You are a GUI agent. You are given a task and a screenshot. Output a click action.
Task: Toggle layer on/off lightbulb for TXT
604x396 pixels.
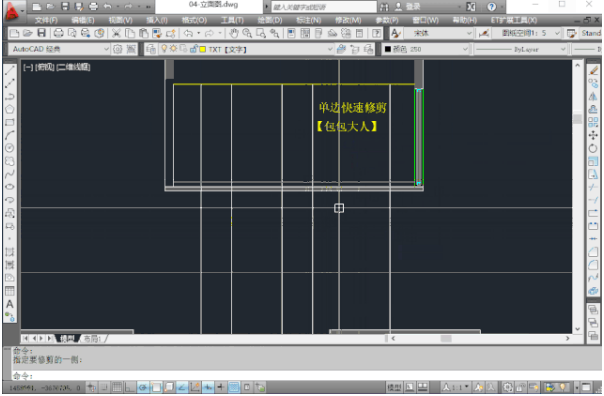point(164,49)
